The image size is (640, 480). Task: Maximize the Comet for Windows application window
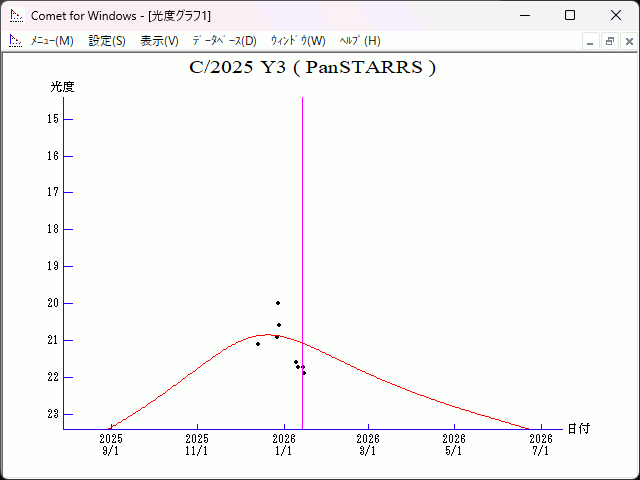coord(570,16)
